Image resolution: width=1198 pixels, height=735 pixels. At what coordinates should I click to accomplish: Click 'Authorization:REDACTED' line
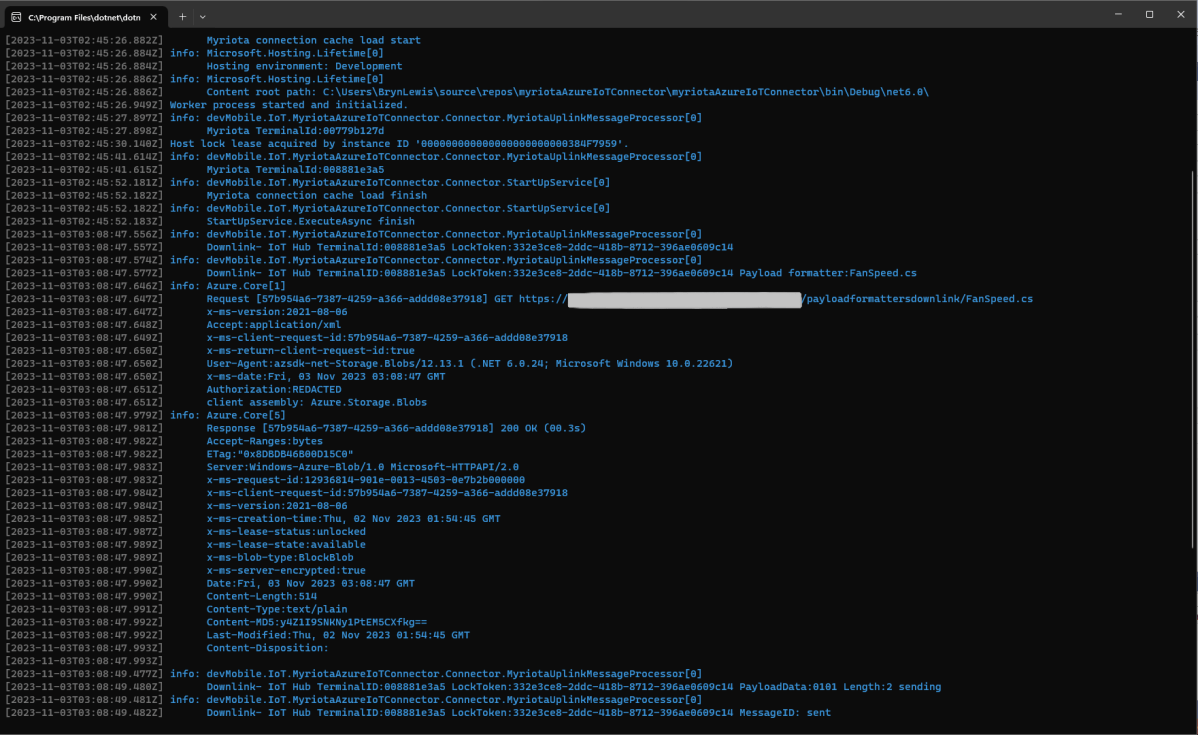tap(274, 390)
